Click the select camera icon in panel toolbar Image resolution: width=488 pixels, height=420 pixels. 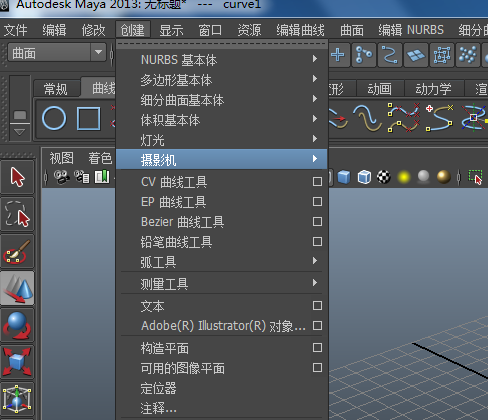tap(61, 177)
